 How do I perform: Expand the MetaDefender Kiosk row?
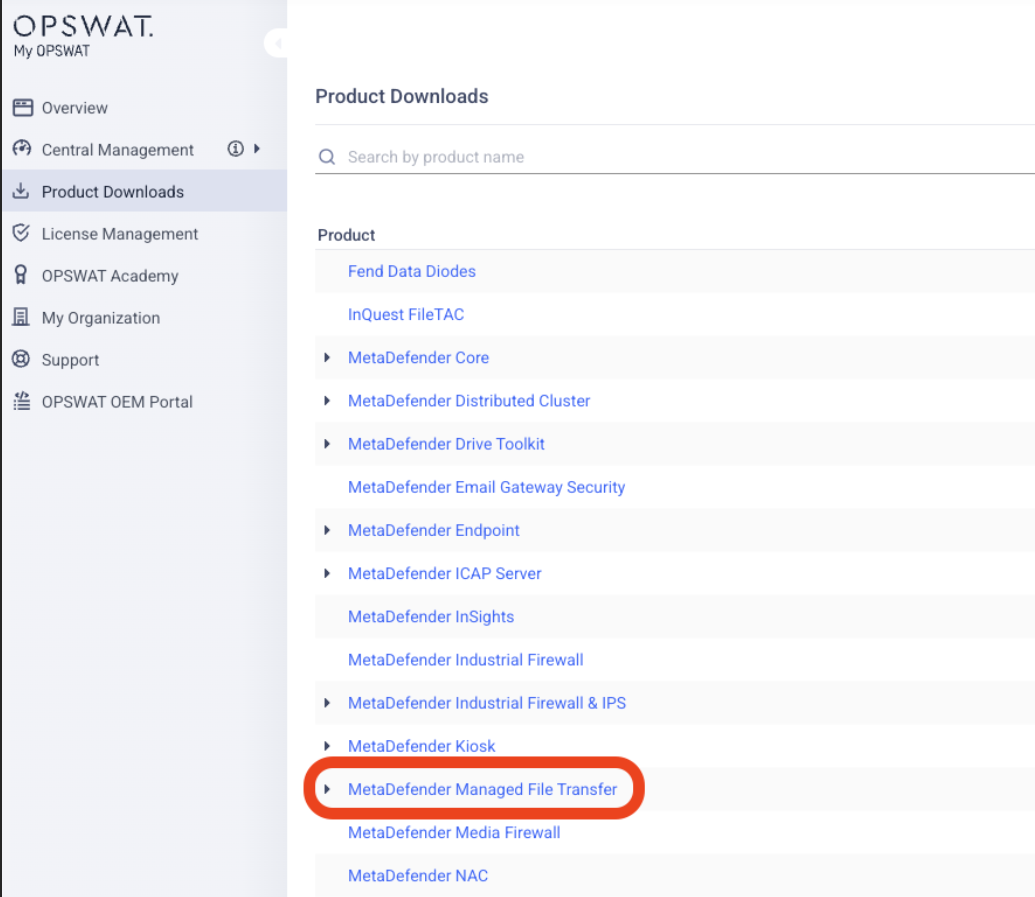[x=327, y=746]
